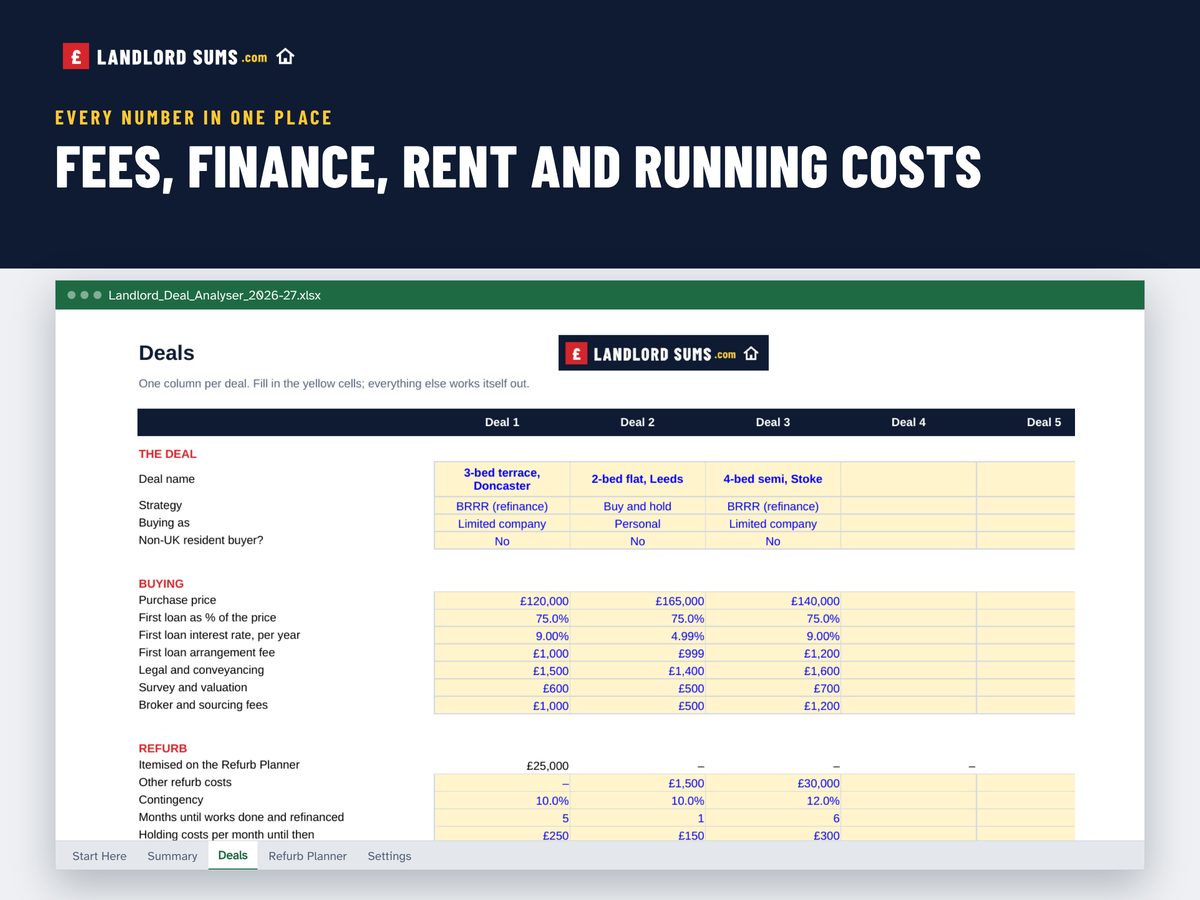Click the Deal 1 column header
1200x900 pixels.
click(502, 422)
